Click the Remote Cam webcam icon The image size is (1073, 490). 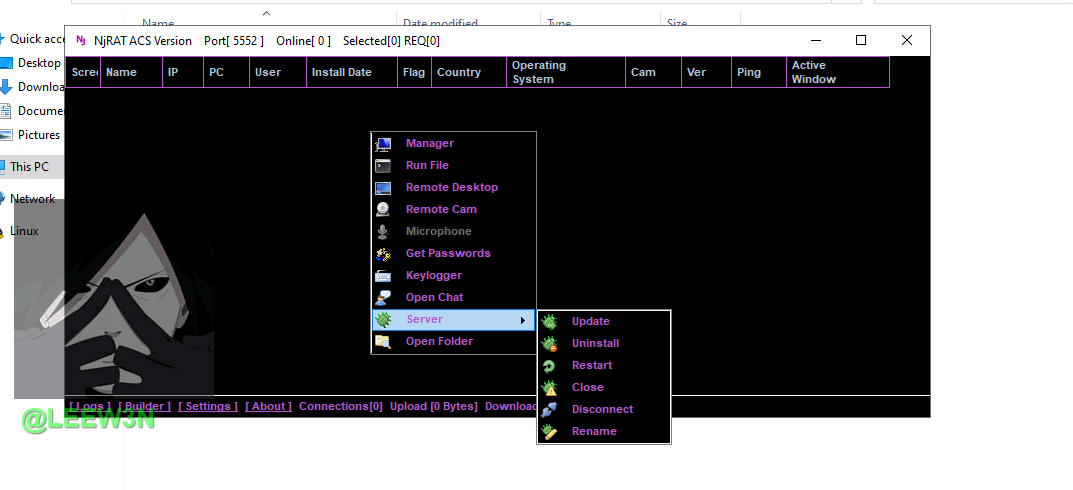(383, 210)
